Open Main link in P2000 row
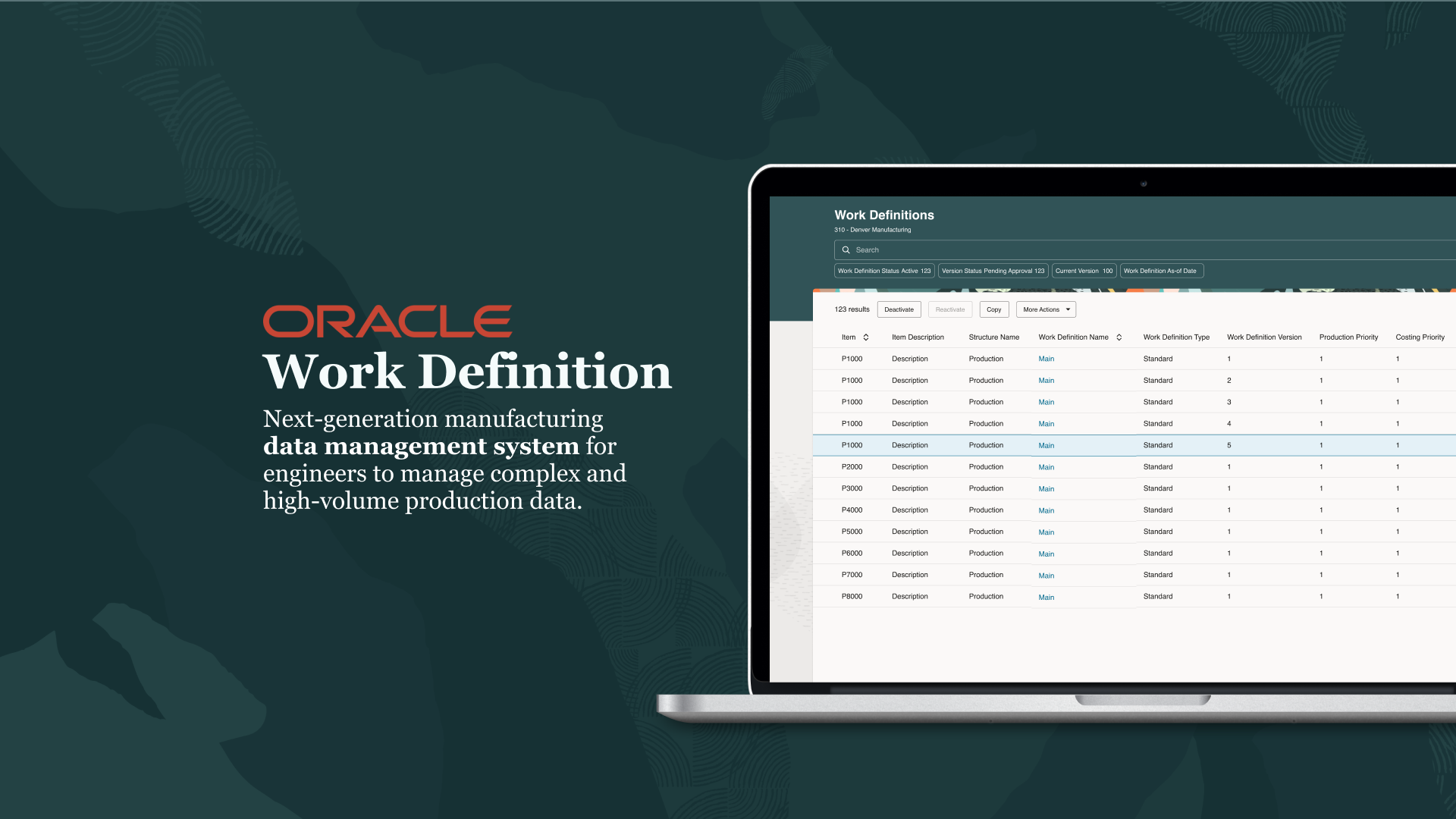Viewport: 1456px width, 819px height. tap(1046, 467)
